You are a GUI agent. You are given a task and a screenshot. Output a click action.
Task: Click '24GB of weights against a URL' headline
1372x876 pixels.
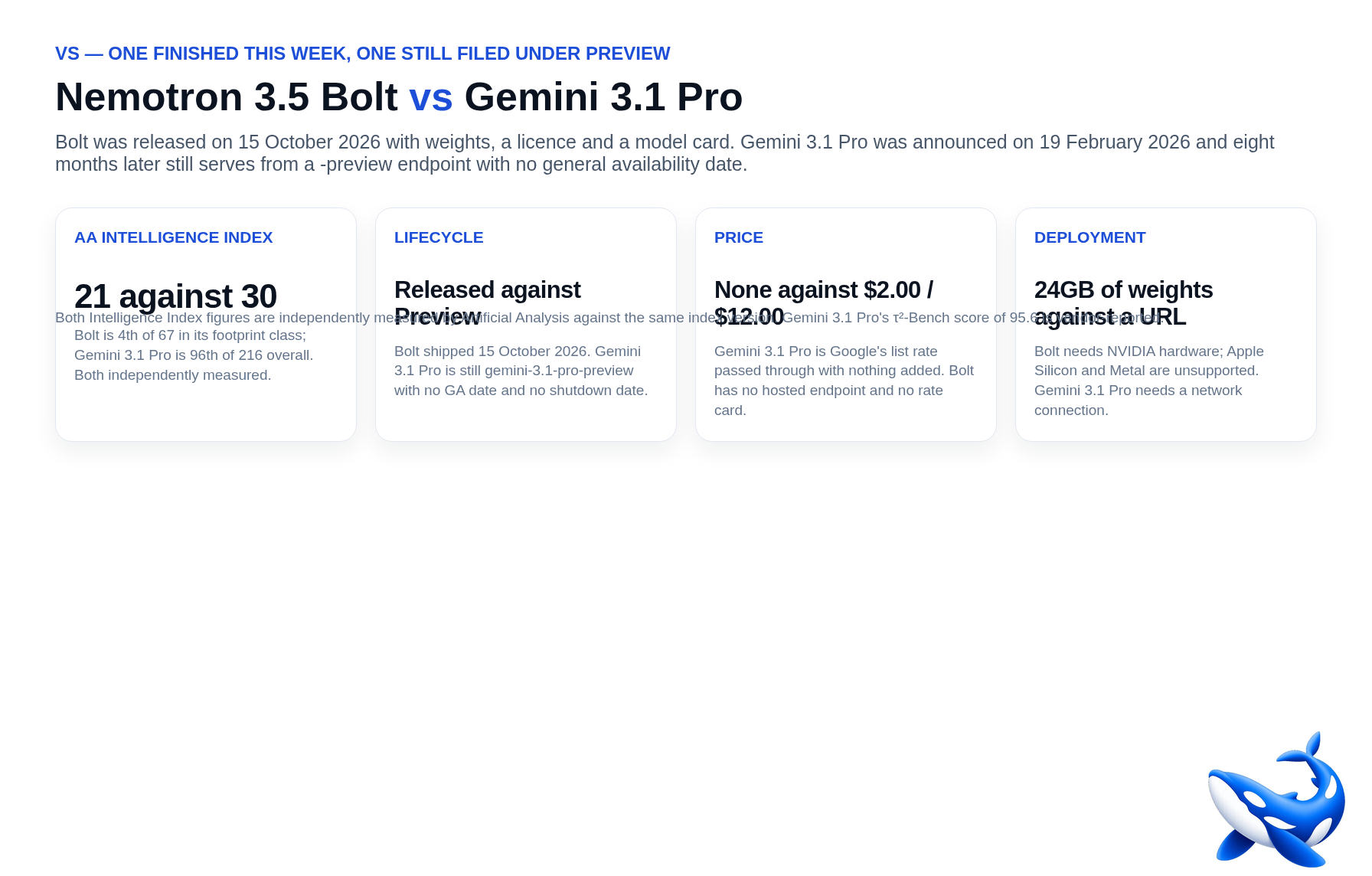click(x=1123, y=303)
